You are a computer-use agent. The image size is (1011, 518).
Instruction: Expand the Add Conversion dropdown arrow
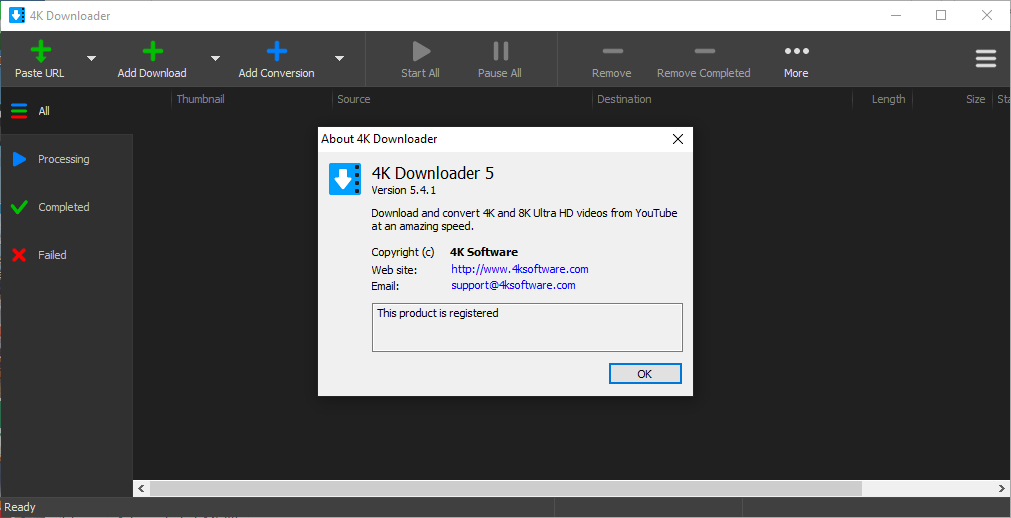click(x=339, y=58)
